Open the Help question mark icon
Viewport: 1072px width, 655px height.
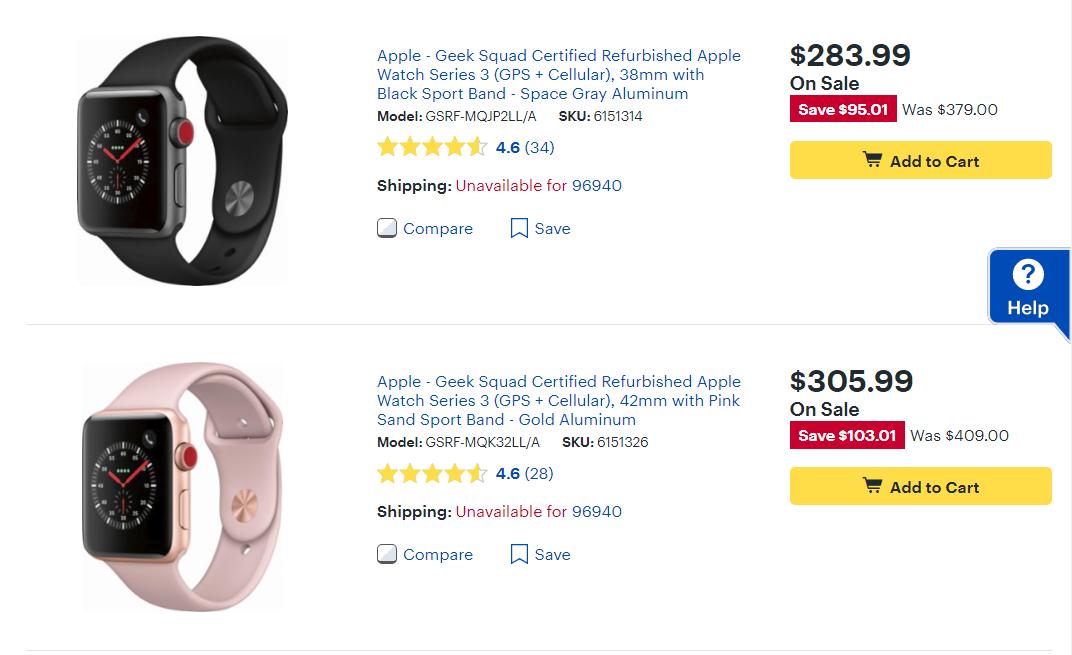1027,275
